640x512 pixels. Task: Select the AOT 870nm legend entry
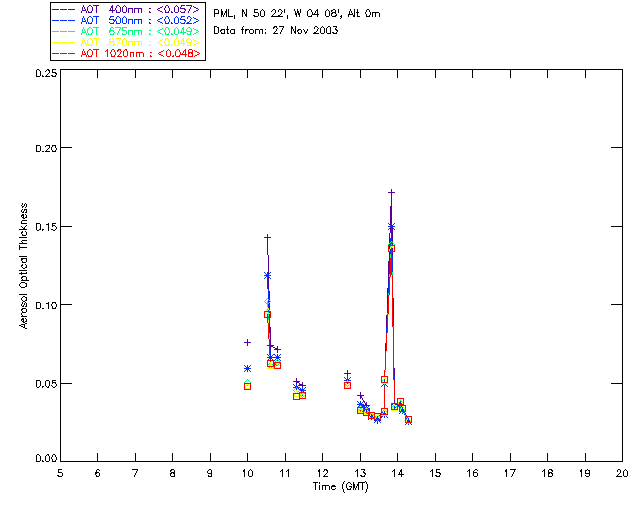click(x=127, y=42)
